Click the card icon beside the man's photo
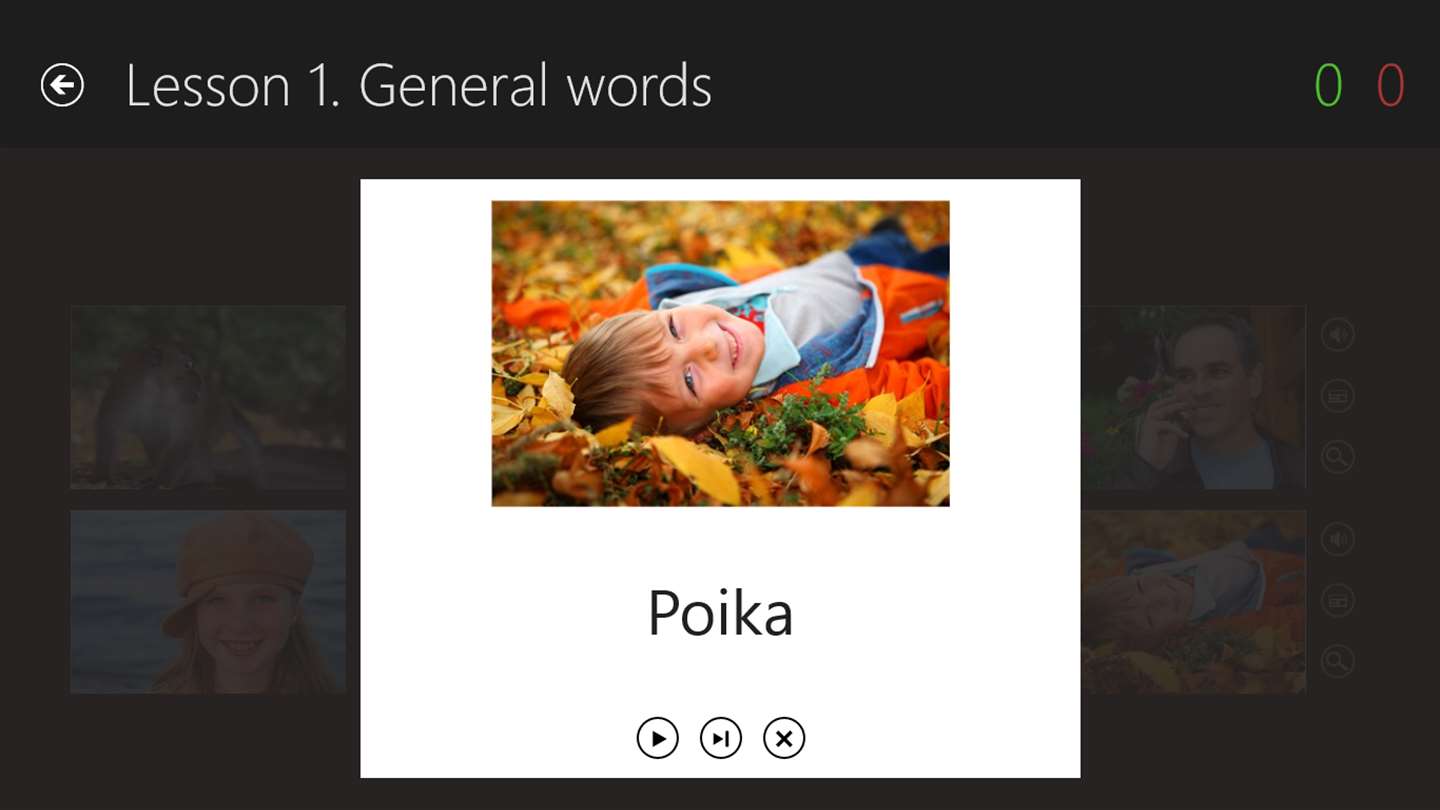 point(1337,396)
